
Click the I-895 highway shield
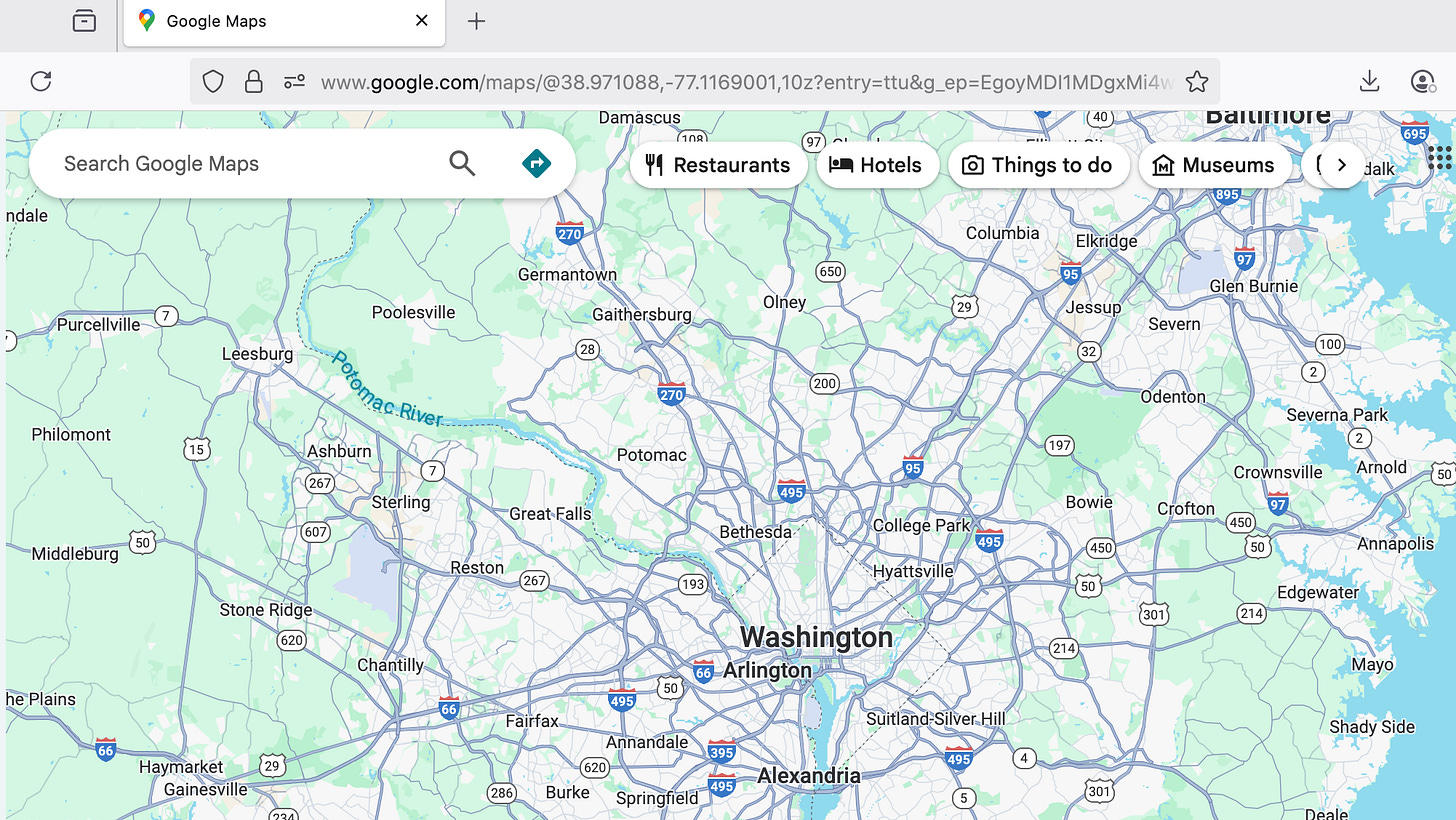click(1227, 194)
